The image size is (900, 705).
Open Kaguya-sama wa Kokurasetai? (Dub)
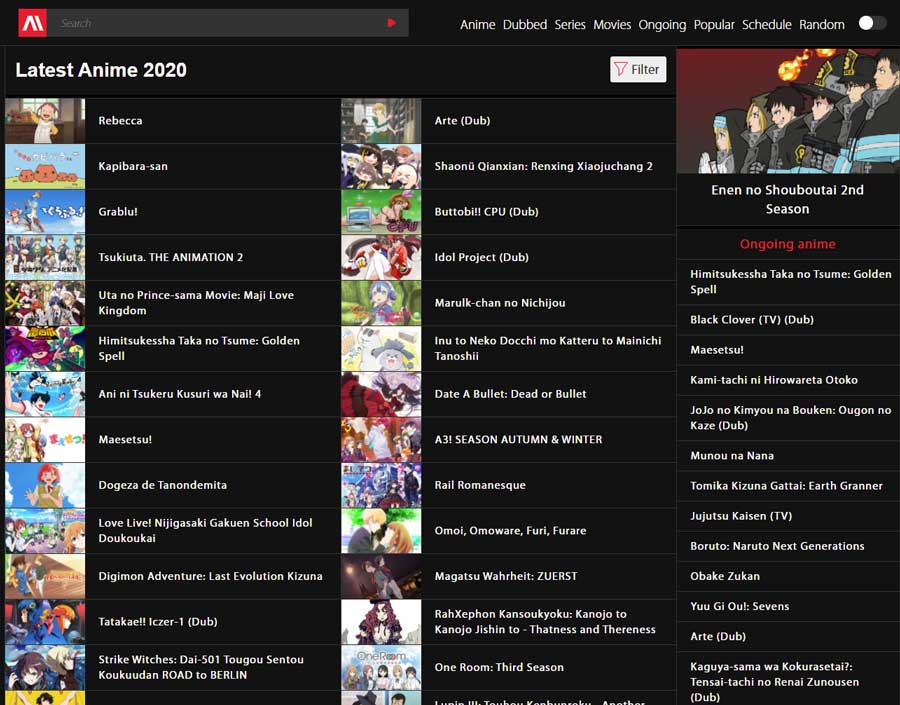(x=775, y=682)
